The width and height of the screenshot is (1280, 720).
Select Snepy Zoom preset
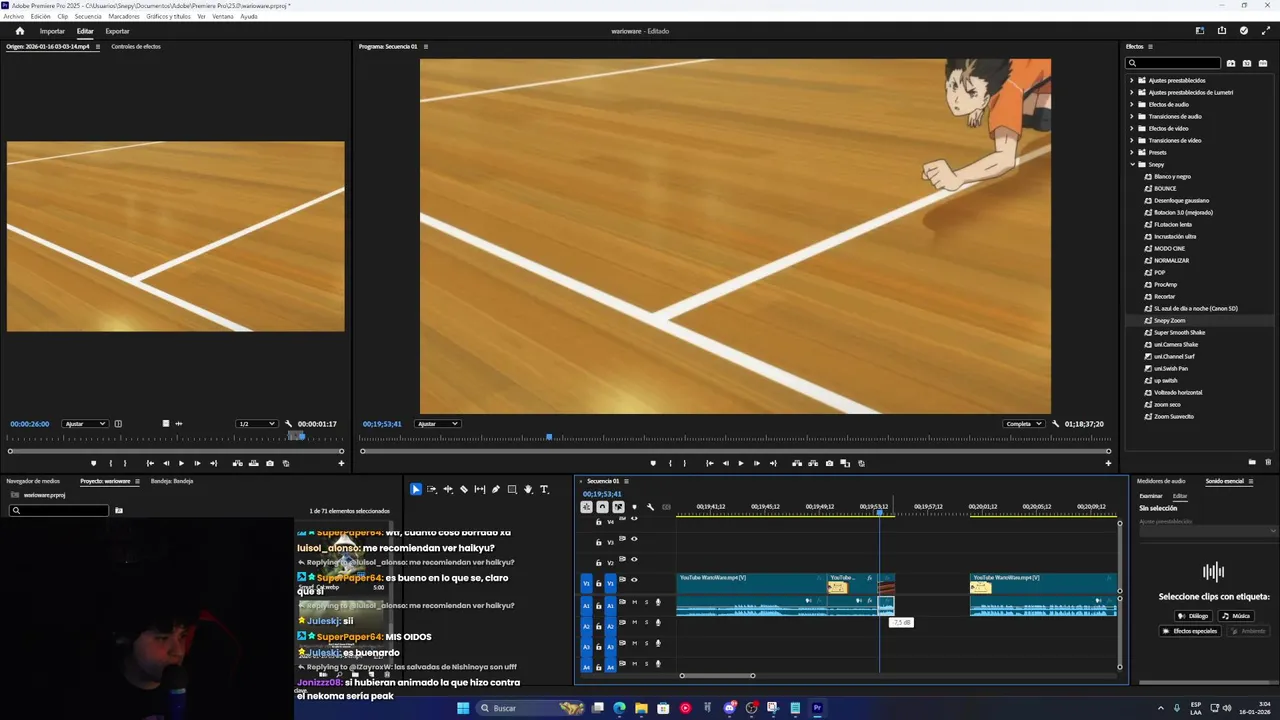click(1169, 320)
